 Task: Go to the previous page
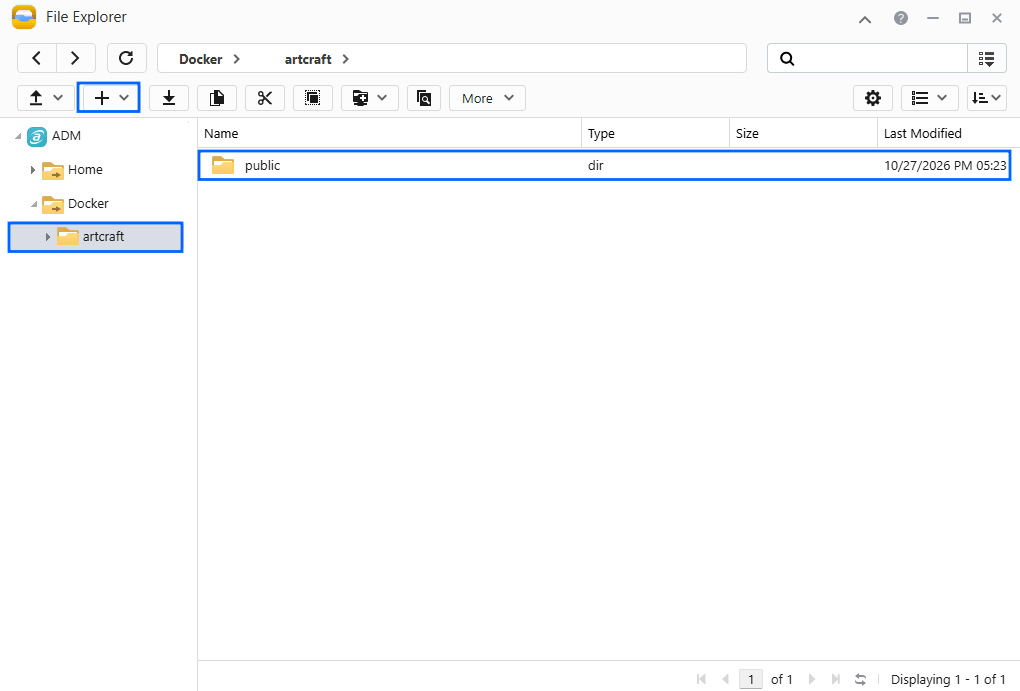click(x=725, y=679)
